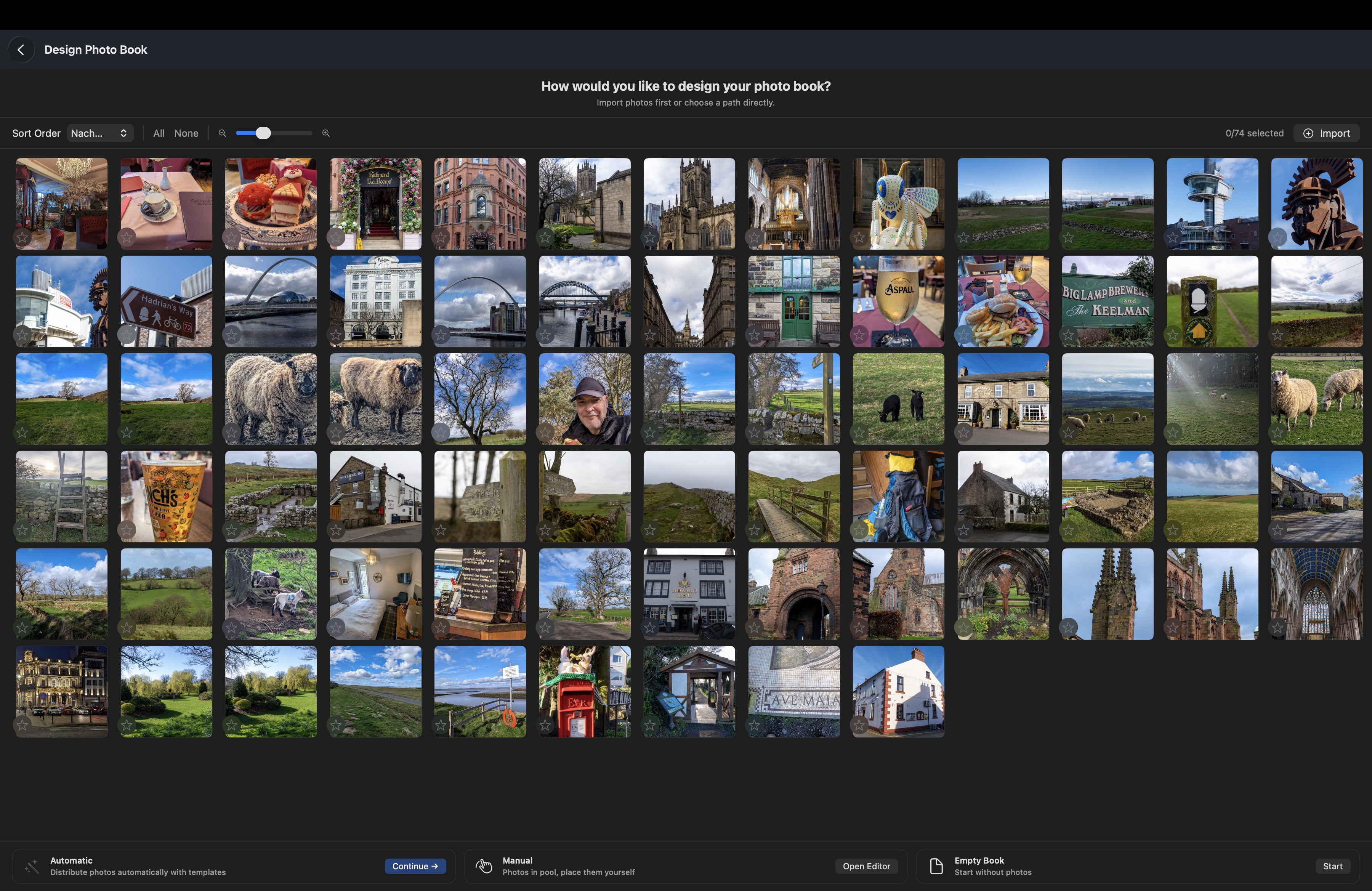Viewport: 1372px width, 891px height.
Task: Click the zoom-in magnifier icon
Action: point(326,134)
